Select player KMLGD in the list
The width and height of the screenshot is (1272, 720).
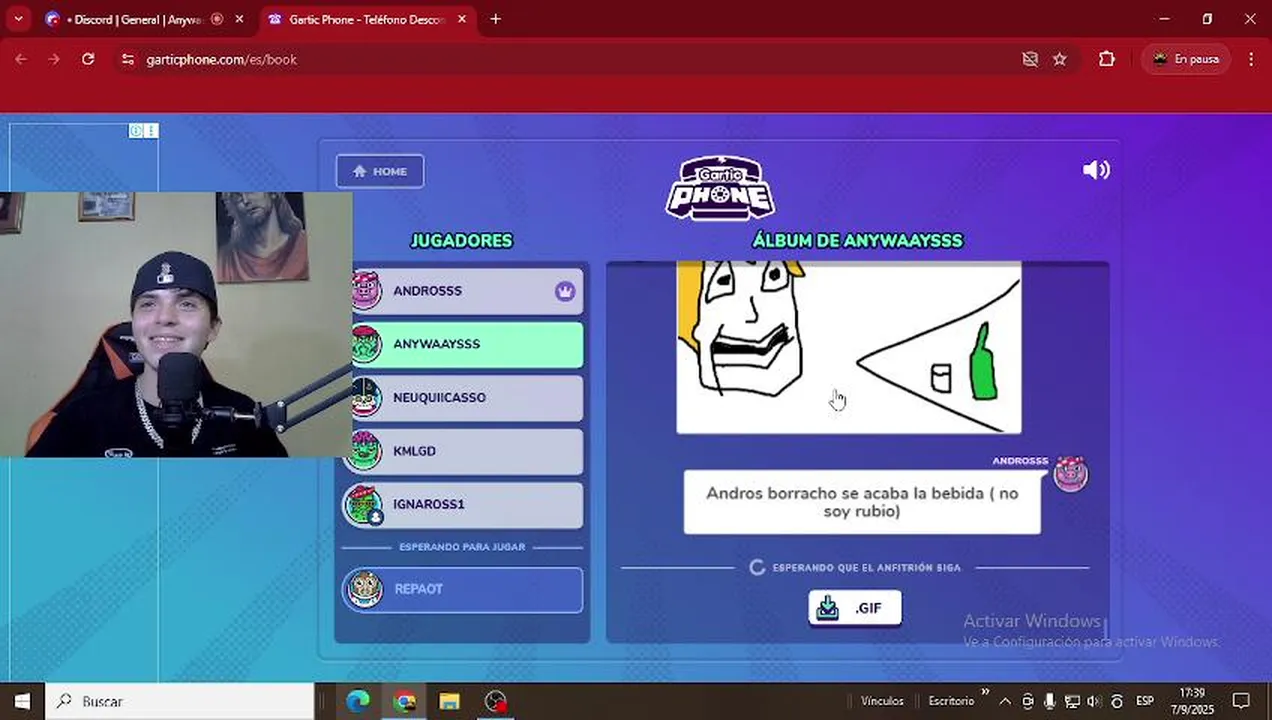click(x=464, y=451)
